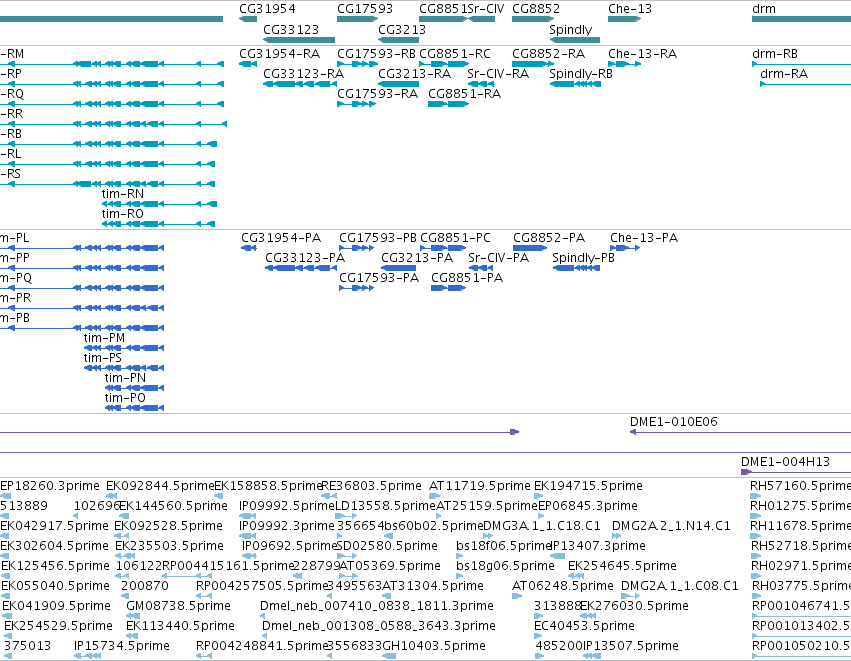851x661 pixels.
Task: Click the IP13507.5prime EST
Action: pyautogui.click(x=592, y=656)
